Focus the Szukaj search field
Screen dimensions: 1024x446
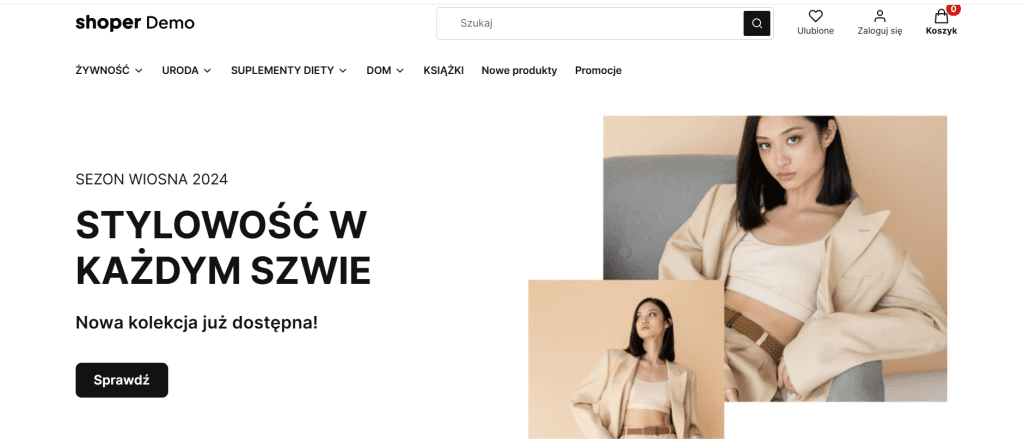pos(590,24)
